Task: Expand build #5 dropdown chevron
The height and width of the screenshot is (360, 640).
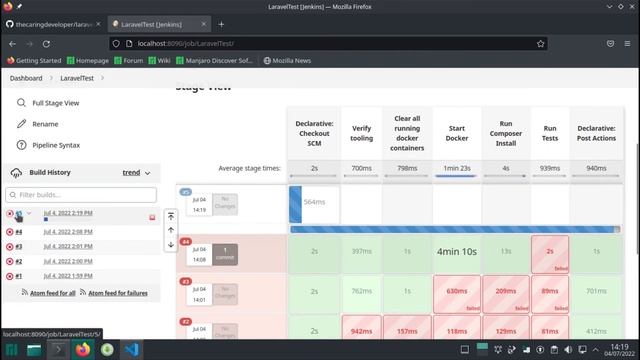Action: tap(29, 213)
